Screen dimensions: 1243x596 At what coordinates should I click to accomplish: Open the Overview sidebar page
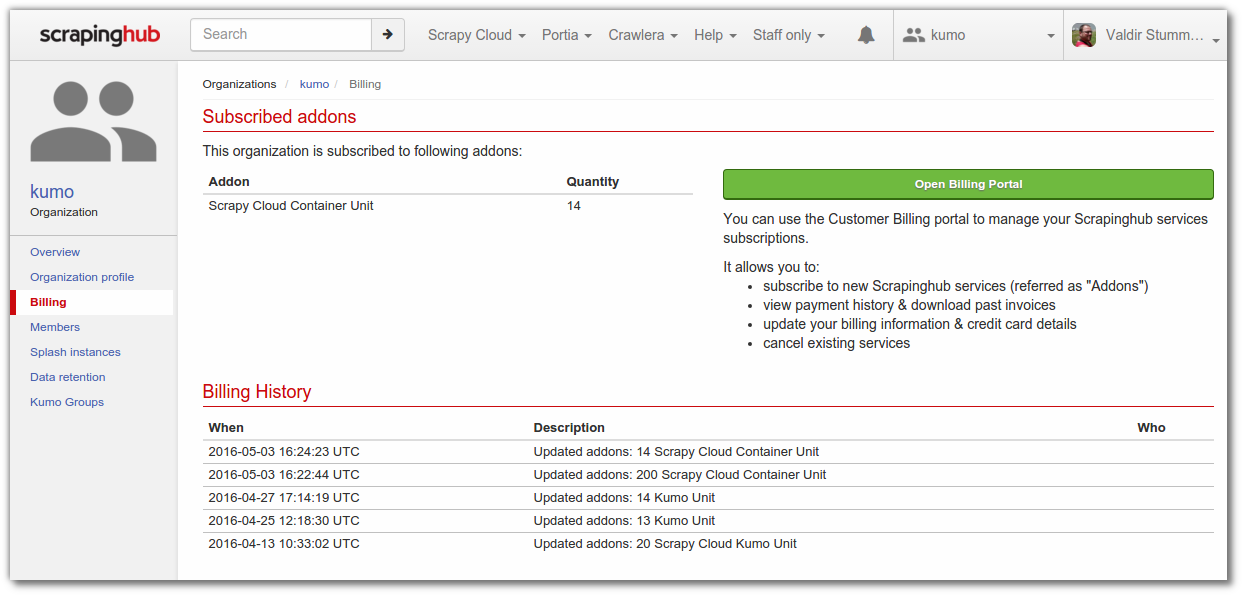55,252
